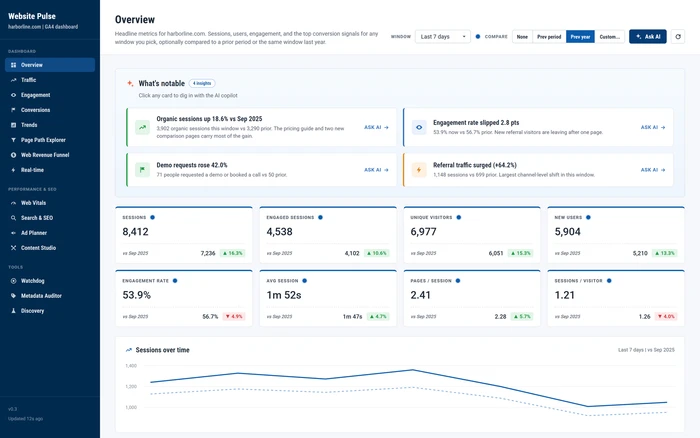Click the Ask AI button in header
This screenshot has height=438, width=700.
[648, 37]
